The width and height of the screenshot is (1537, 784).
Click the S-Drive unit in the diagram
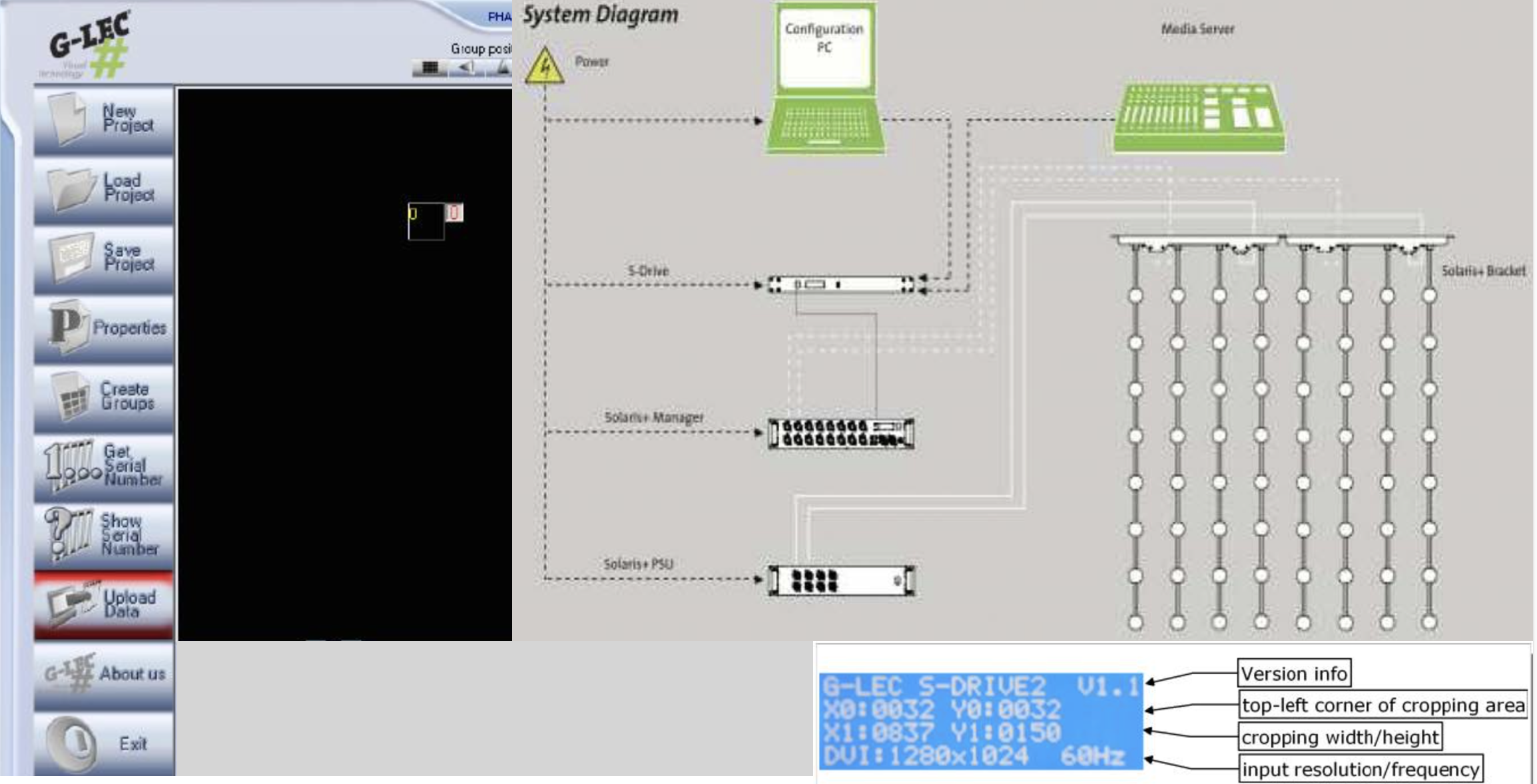tap(840, 285)
